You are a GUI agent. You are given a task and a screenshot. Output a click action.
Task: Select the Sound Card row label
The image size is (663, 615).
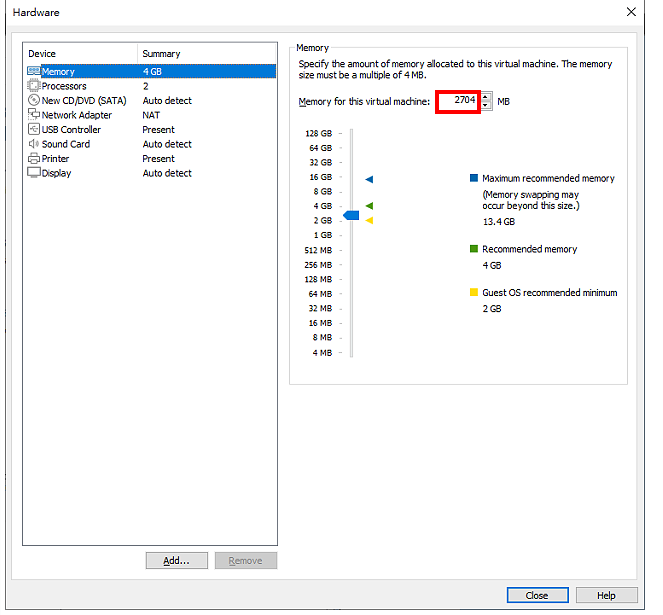[66, 144]
